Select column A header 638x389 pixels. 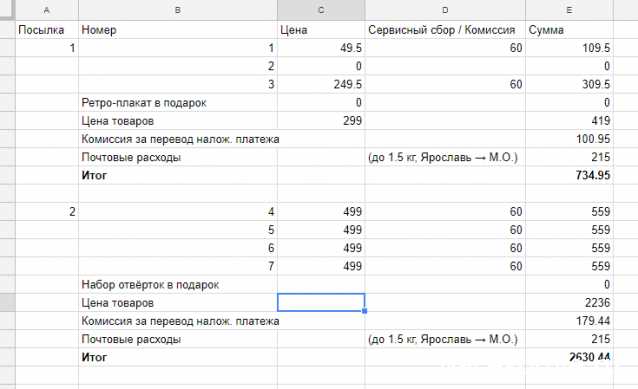click(47, 10)
